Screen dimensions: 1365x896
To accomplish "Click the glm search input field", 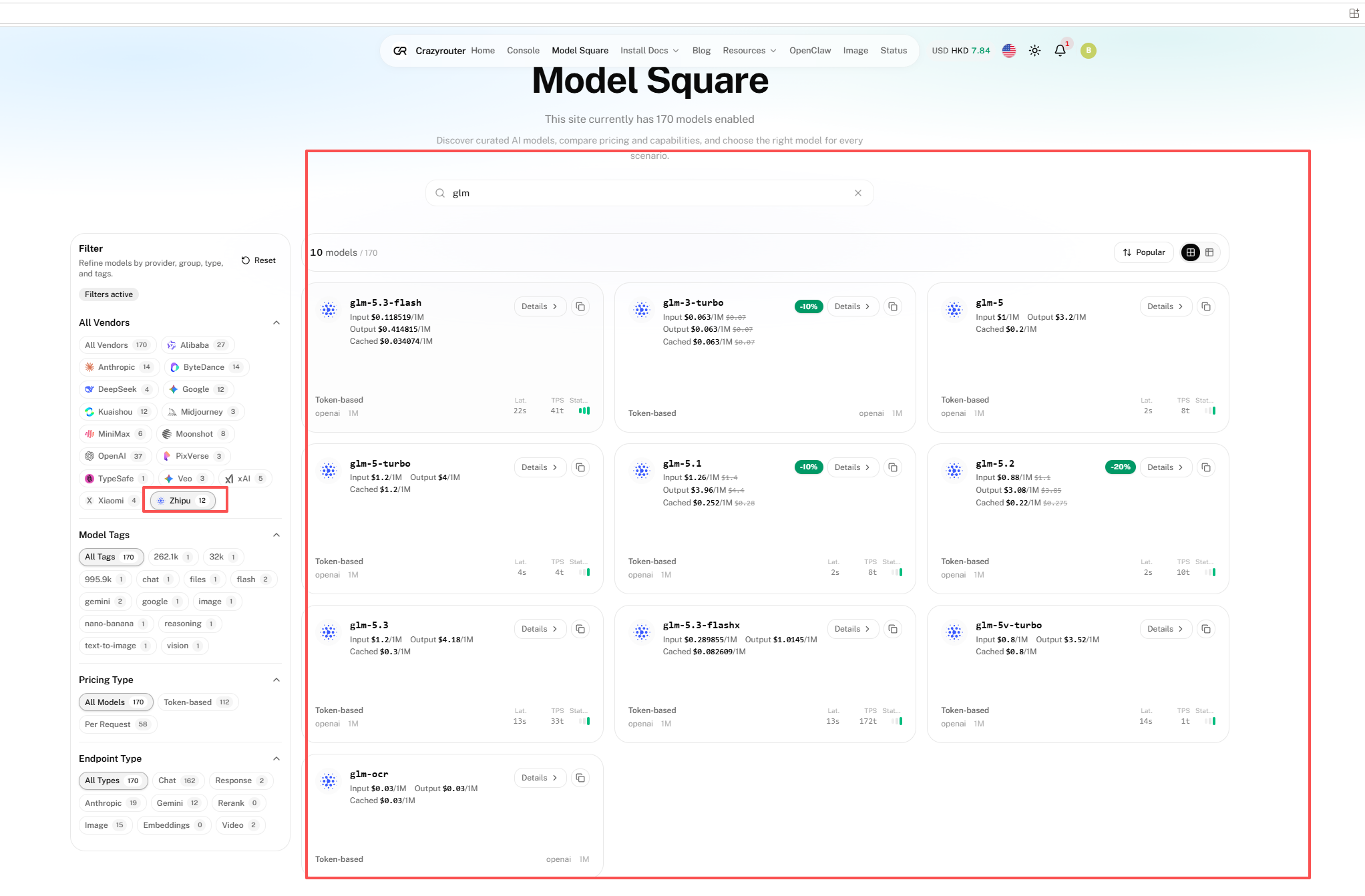I will [649, 193].
